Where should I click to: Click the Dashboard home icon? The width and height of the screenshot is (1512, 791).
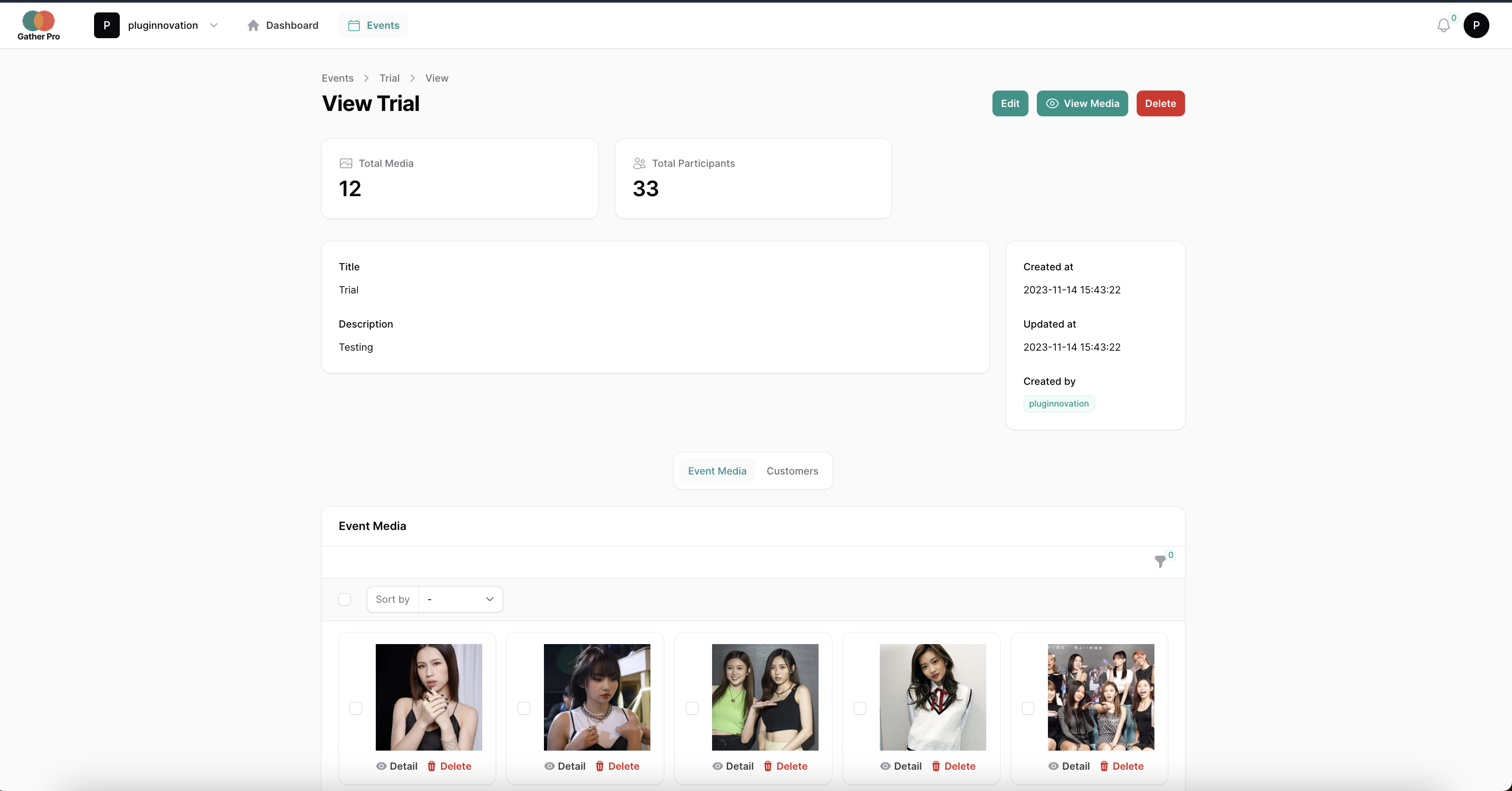(x=253, y=25)
